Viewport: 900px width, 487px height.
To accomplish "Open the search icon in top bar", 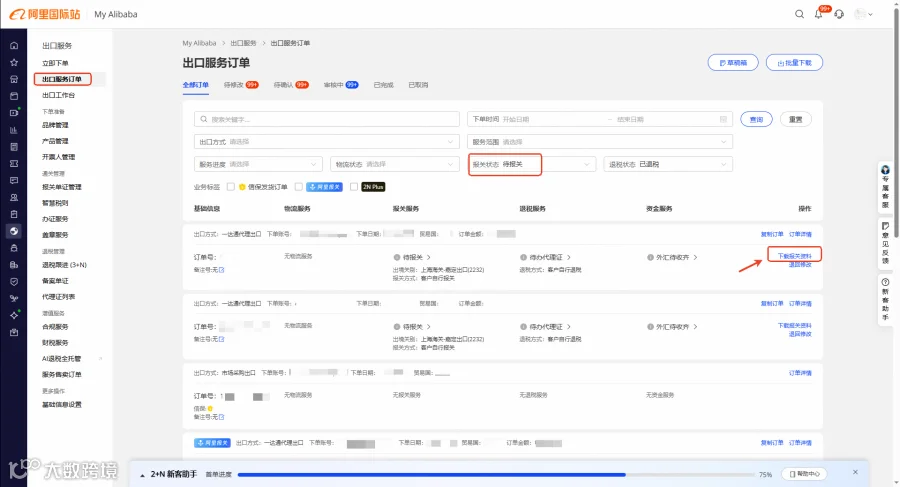I will (799, 14).
